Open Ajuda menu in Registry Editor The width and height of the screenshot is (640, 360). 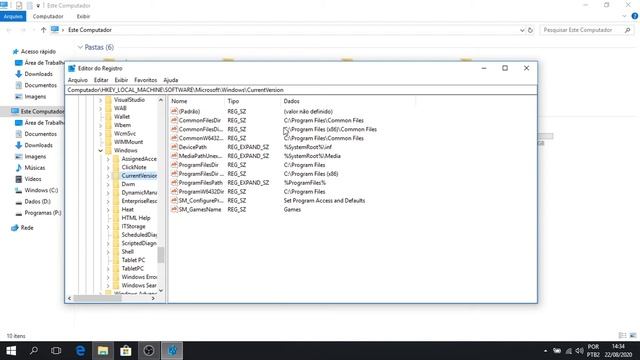[x=171, y=80]
